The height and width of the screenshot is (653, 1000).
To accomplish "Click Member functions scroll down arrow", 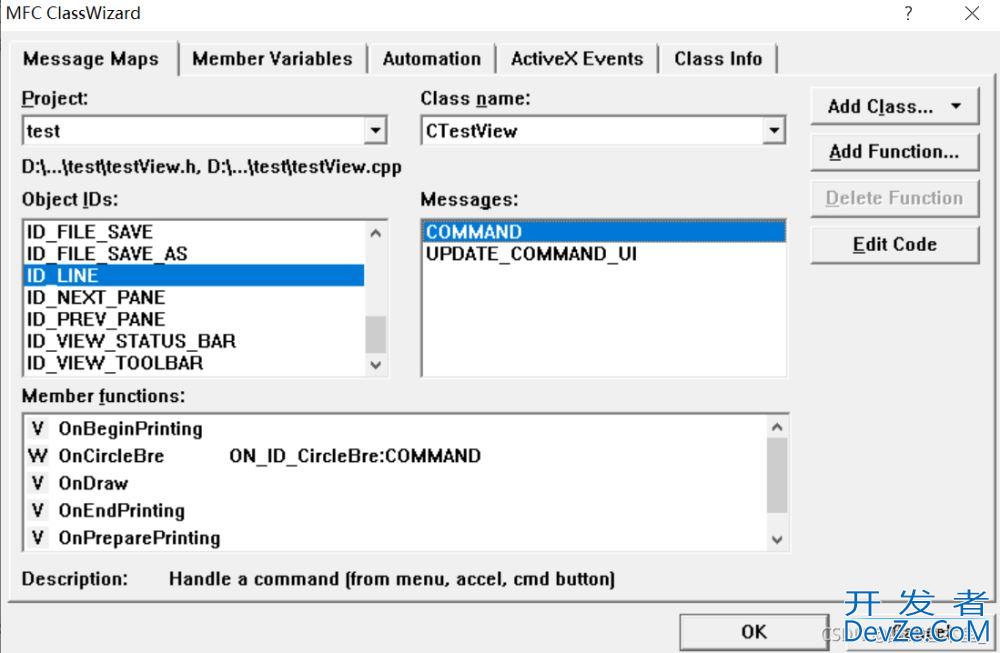I will 777,539.
